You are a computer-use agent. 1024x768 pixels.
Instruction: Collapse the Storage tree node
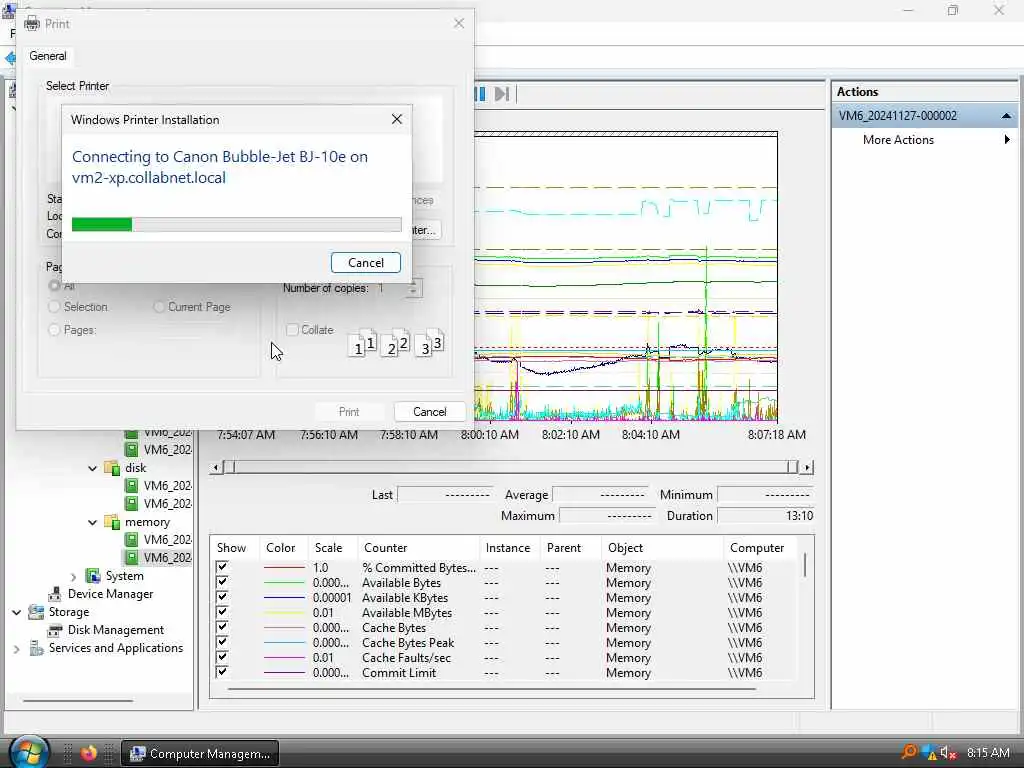pyautogui.click(x=16, y=612)
